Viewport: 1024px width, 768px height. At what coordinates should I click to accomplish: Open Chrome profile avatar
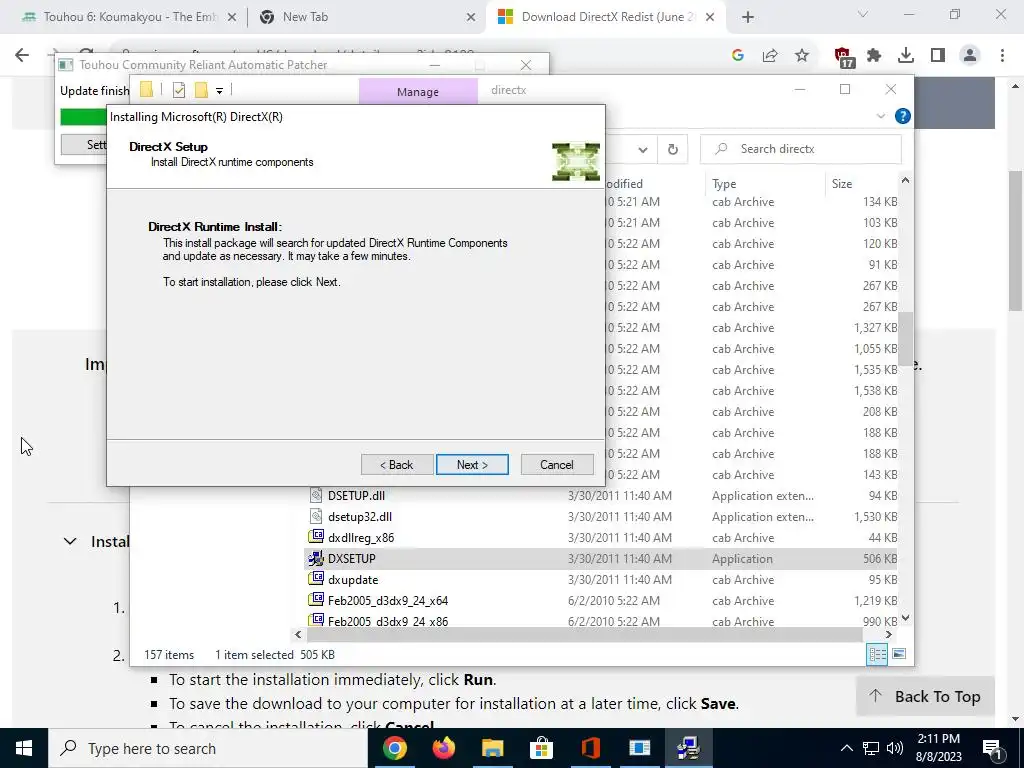coord(970,56)
